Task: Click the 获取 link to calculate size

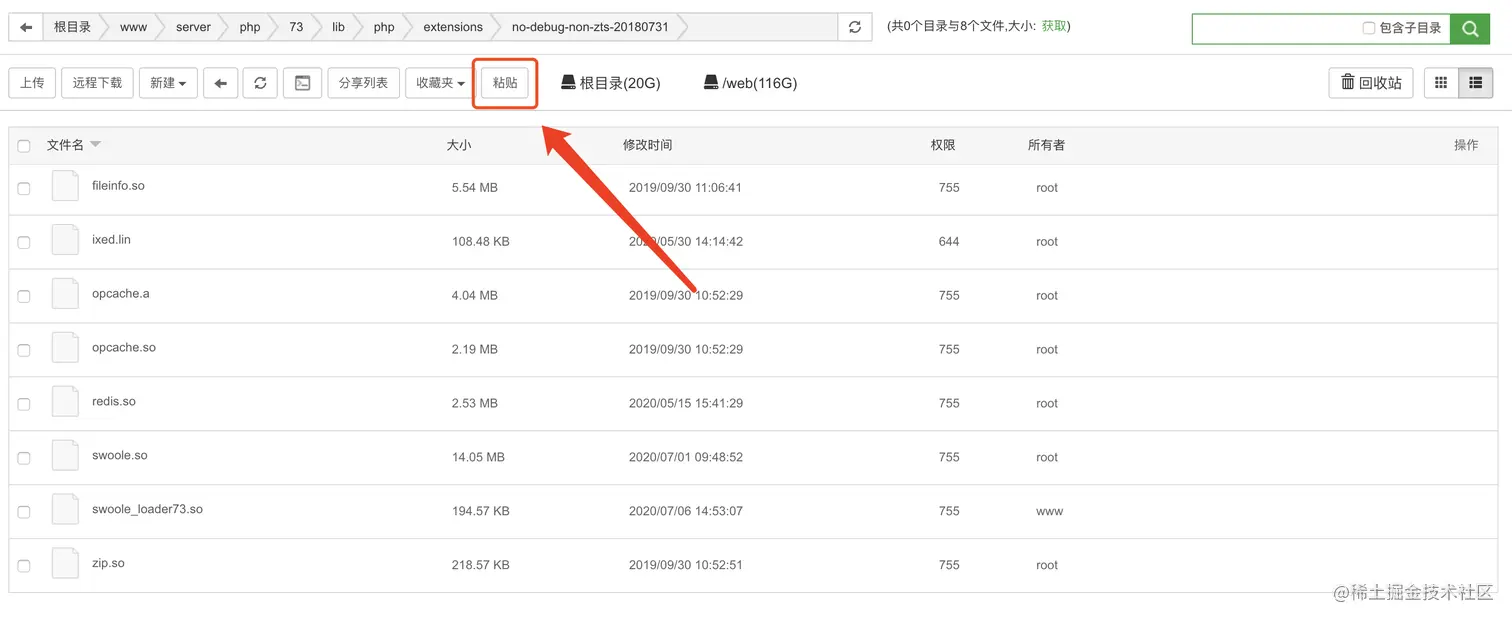Action: pyautogui.click(x=1054, y=26)
